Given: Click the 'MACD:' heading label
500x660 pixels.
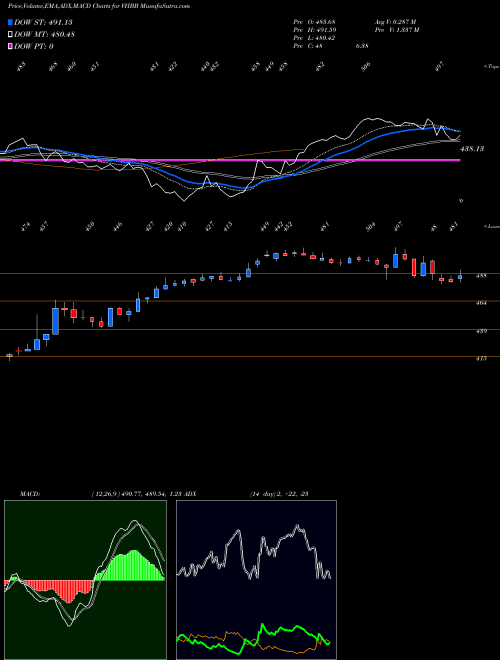Looking at the screenshot, I should pyautogui.click(x=29, y=493).
